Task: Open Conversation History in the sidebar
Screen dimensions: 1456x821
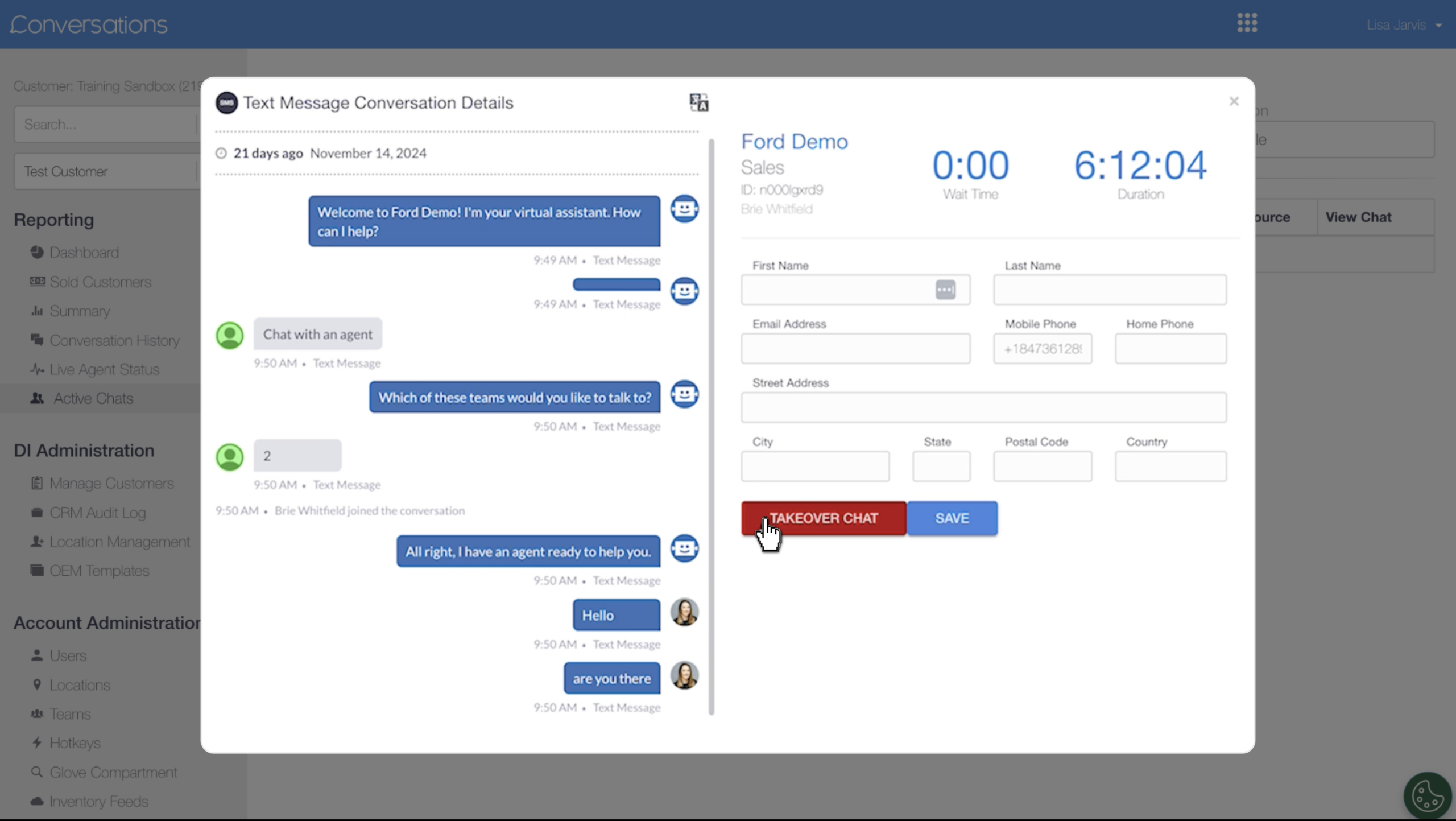Action: (114, 340)
